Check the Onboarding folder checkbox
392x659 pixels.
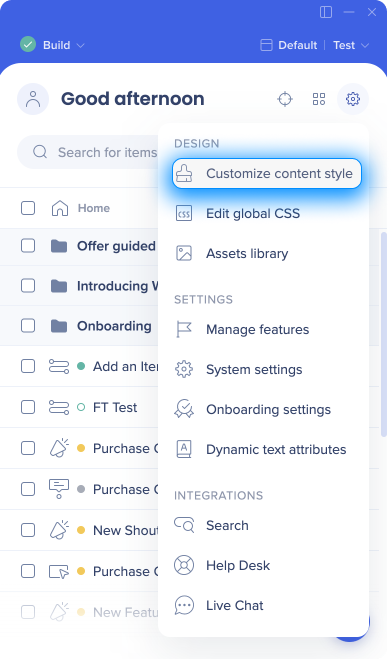28,326
